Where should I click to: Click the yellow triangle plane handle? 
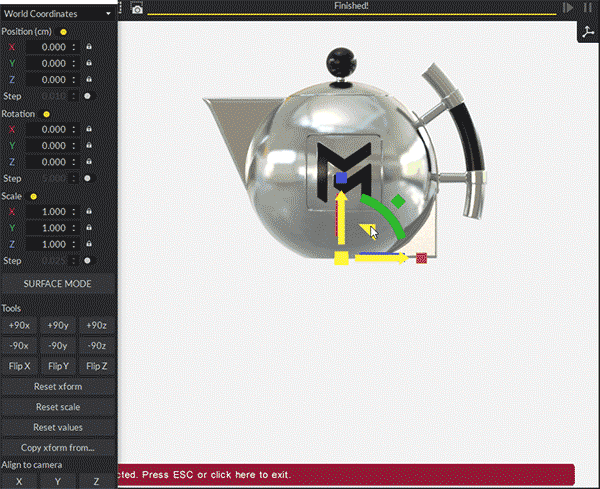pos(367,229)
